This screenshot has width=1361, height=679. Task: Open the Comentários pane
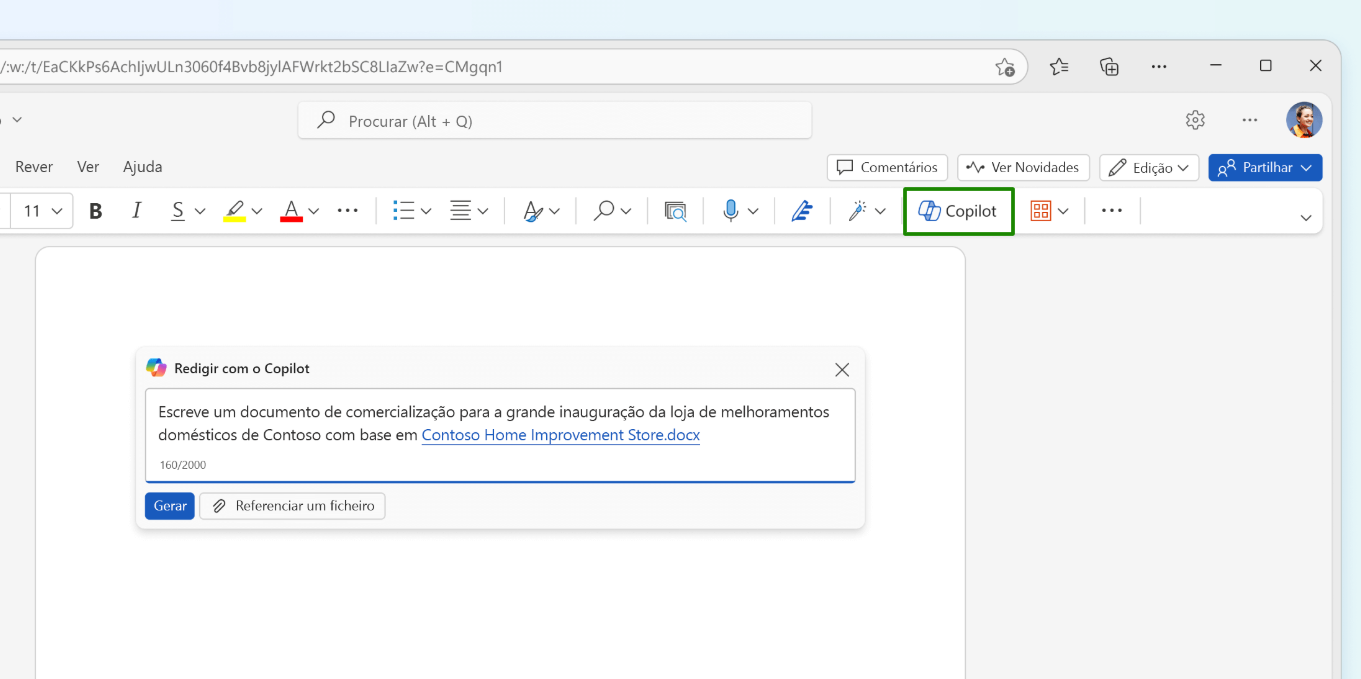887,168
